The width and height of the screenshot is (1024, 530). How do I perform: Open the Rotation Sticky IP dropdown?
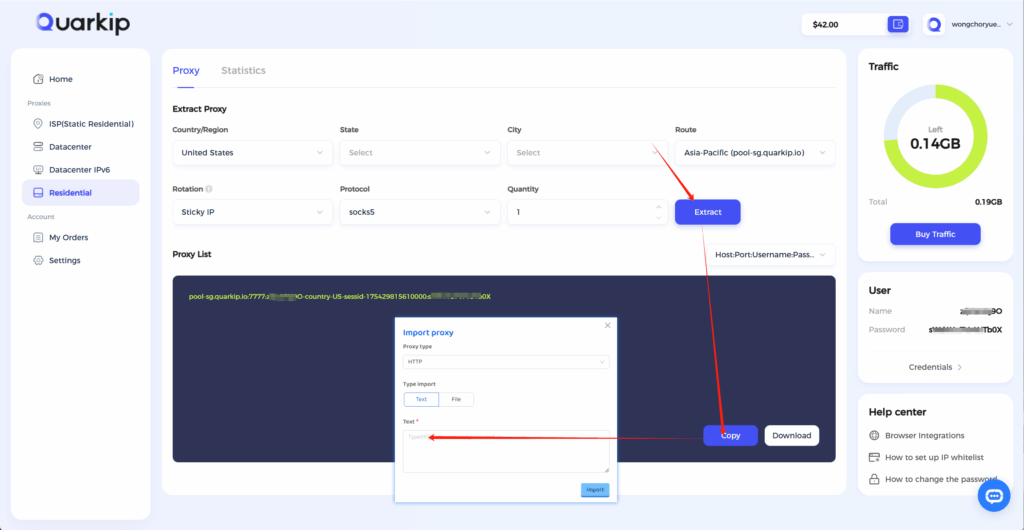pyautogui.click(x=253, y=212)
